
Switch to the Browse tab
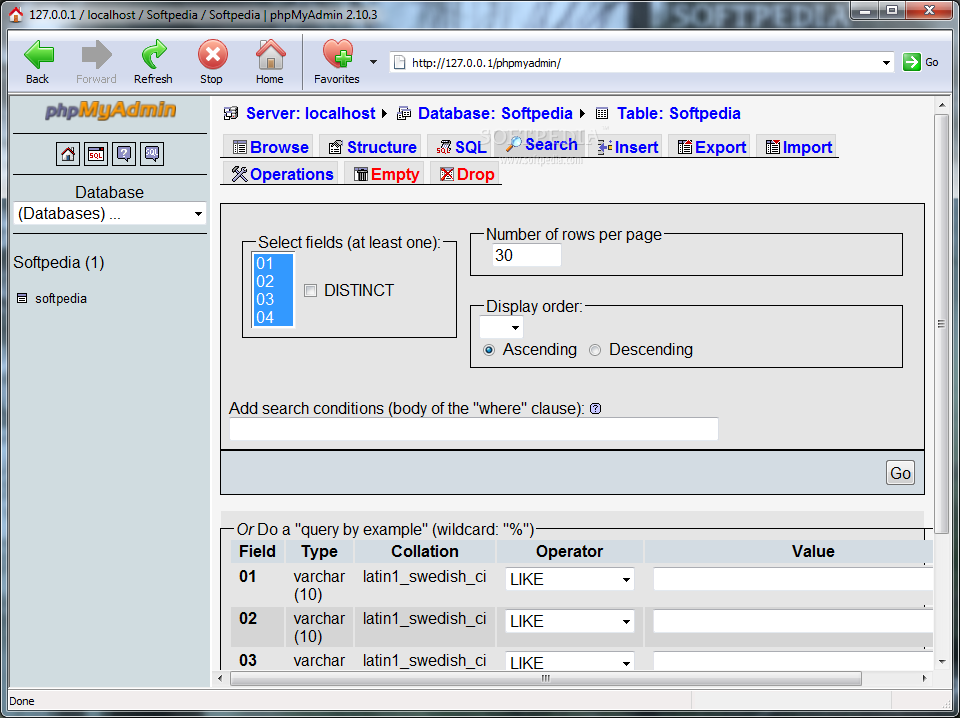tap(270, 147)
